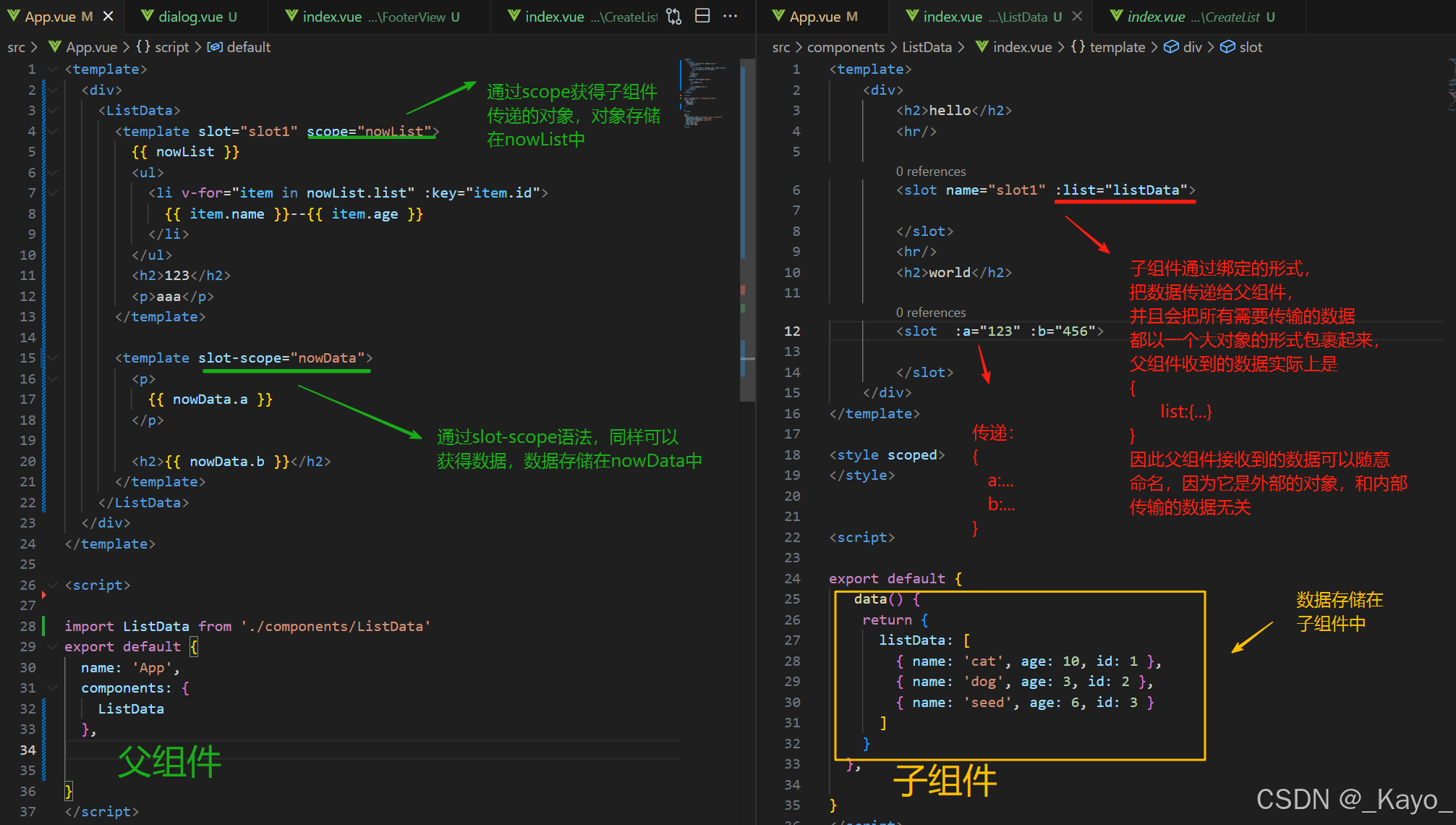Open the 'script' breadcrumb dropdown
The width and height of the screenshot is (1456, 825).
click(171, 47)
